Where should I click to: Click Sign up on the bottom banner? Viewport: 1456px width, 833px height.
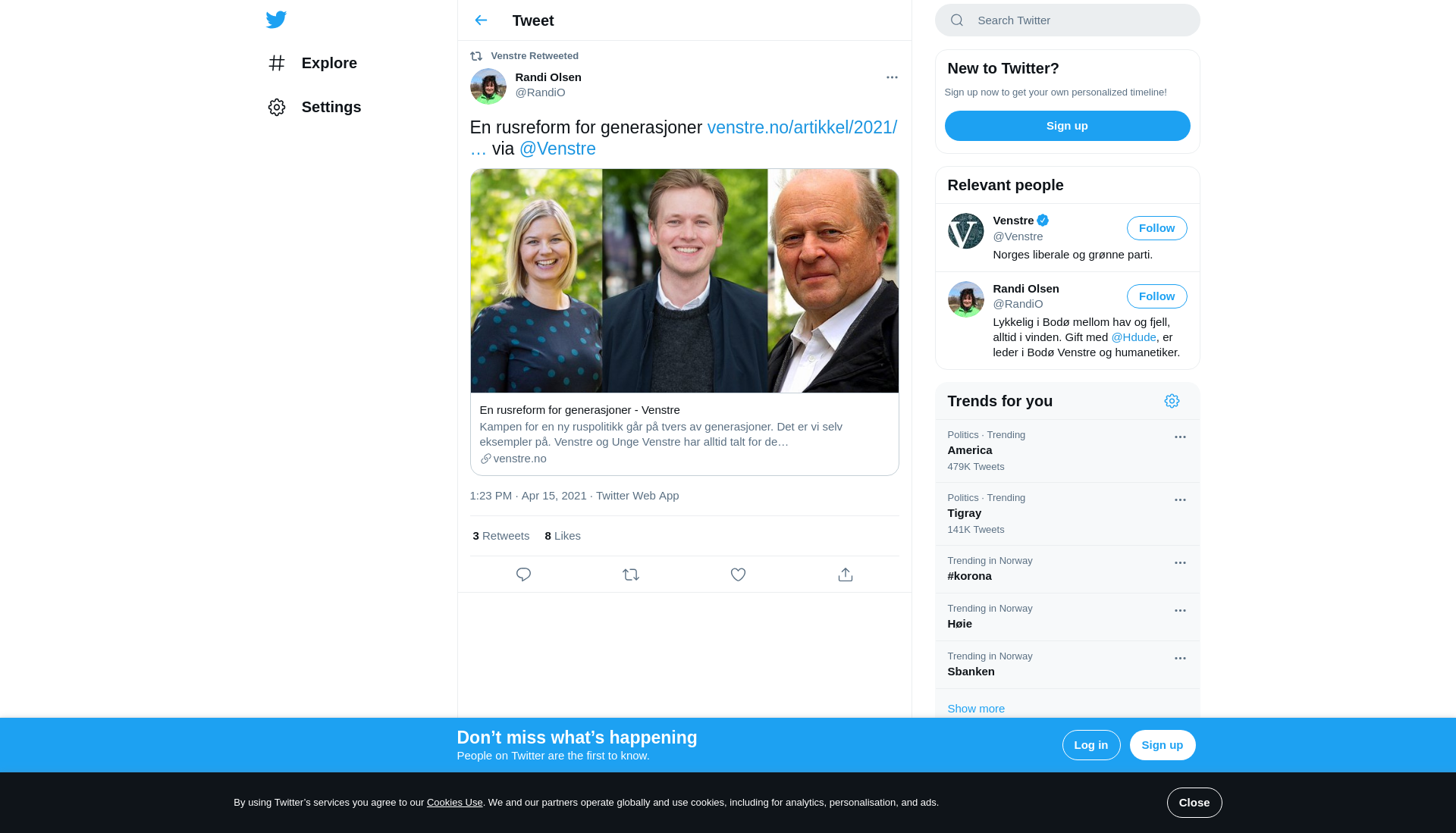tap(1162, 745)
